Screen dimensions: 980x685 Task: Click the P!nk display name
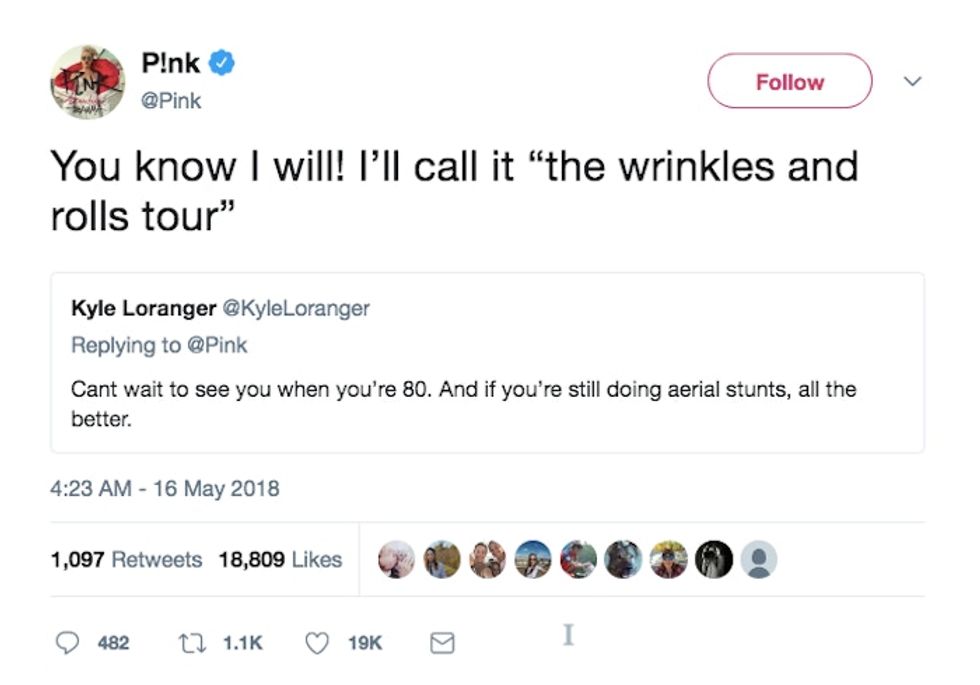[x=171, y=65]
